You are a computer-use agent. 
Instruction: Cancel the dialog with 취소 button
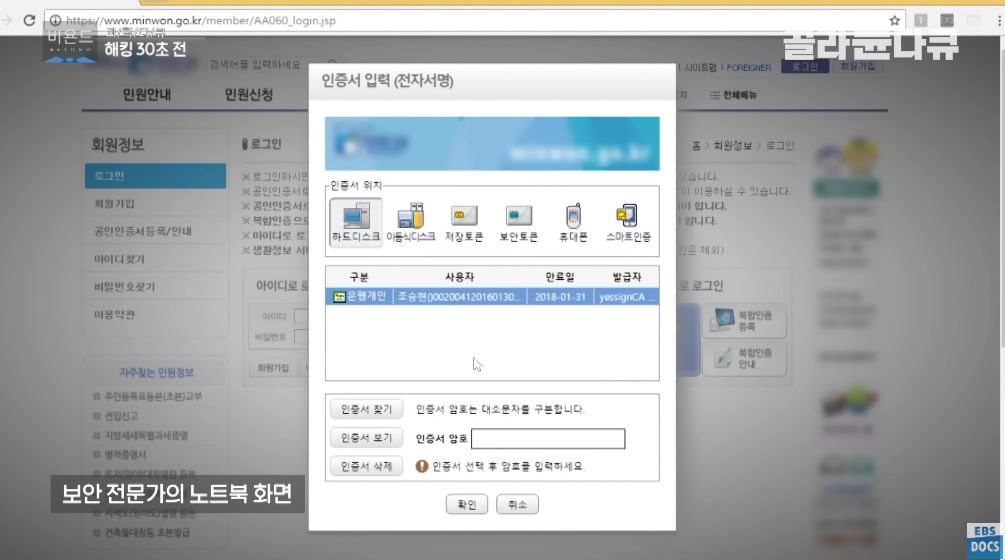(517, 504)
